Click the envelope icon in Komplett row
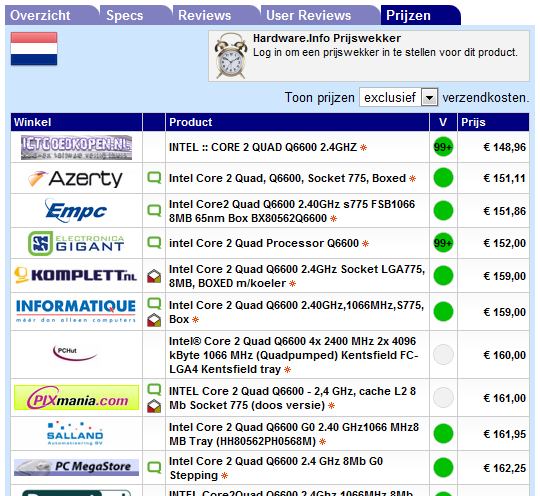The height and width of the screenshot is (496, 540). 154,276
